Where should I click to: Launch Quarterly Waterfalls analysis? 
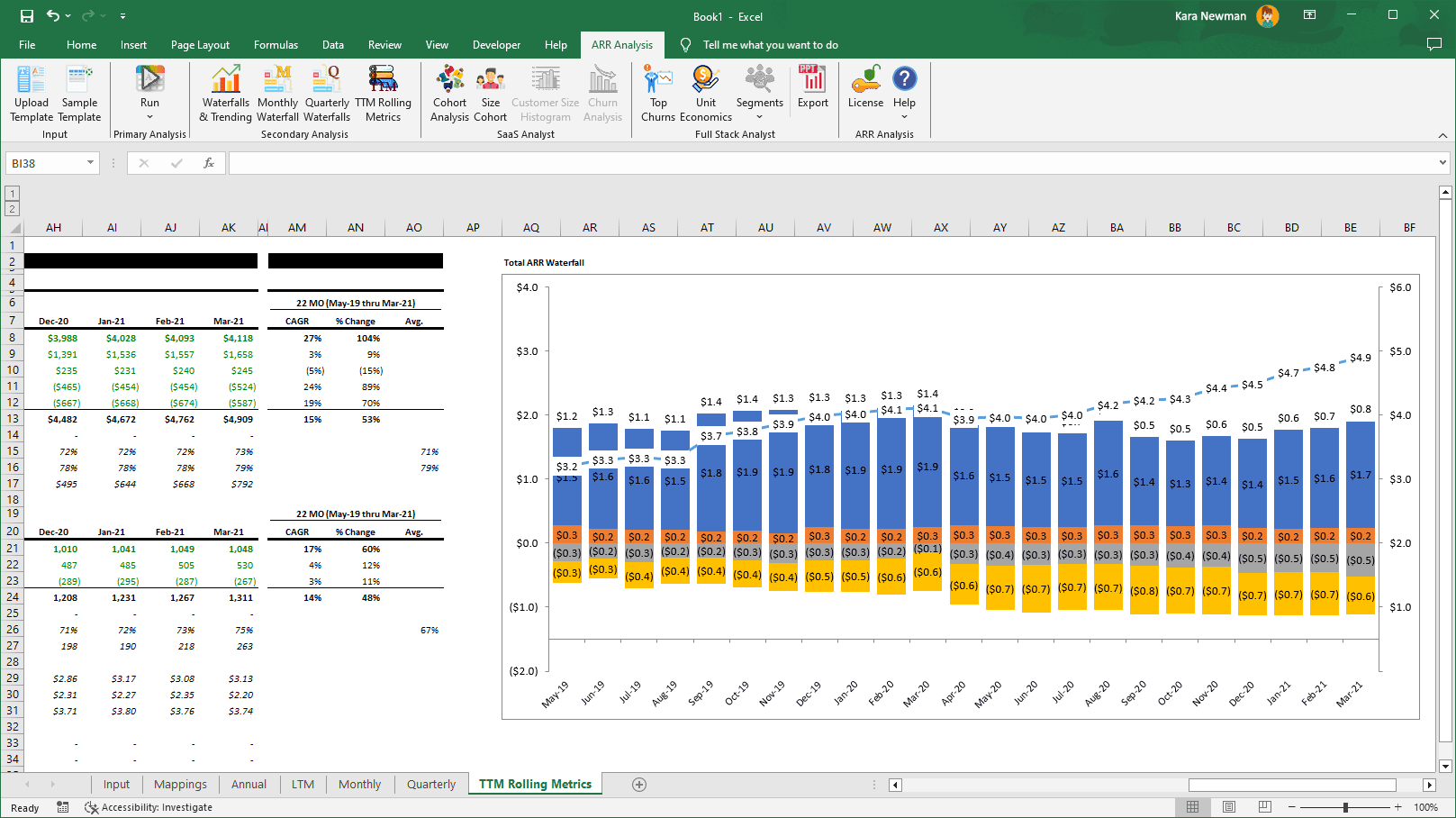326,93
